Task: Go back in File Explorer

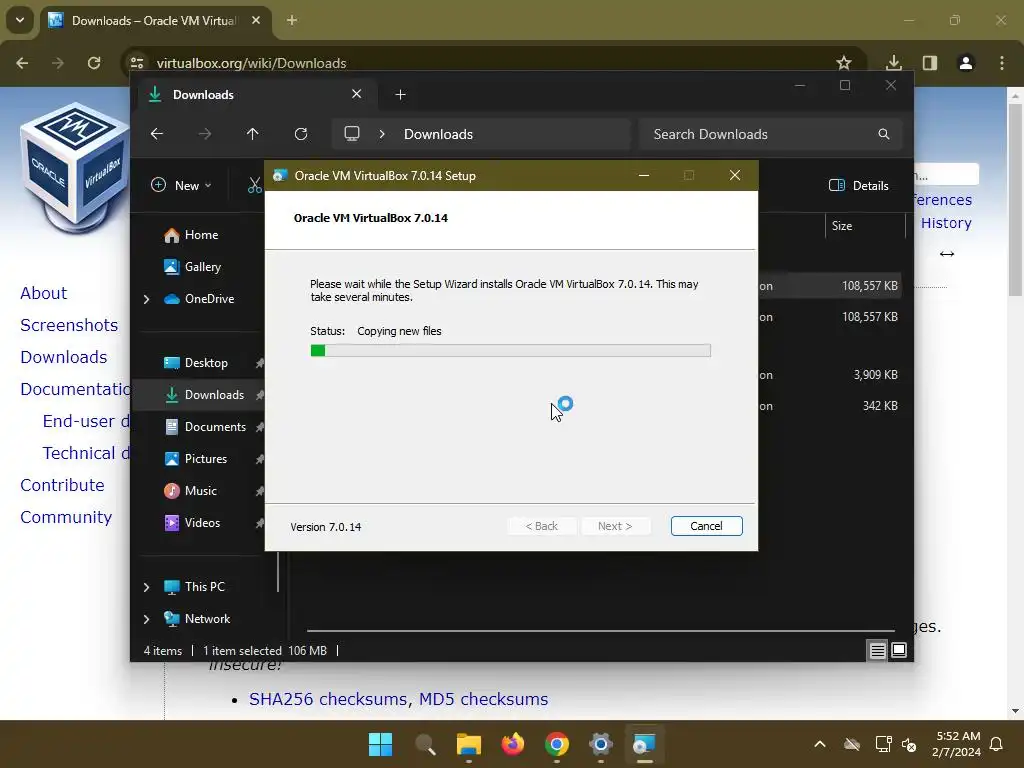Action: pyautogui.click(x=157, y=134)
